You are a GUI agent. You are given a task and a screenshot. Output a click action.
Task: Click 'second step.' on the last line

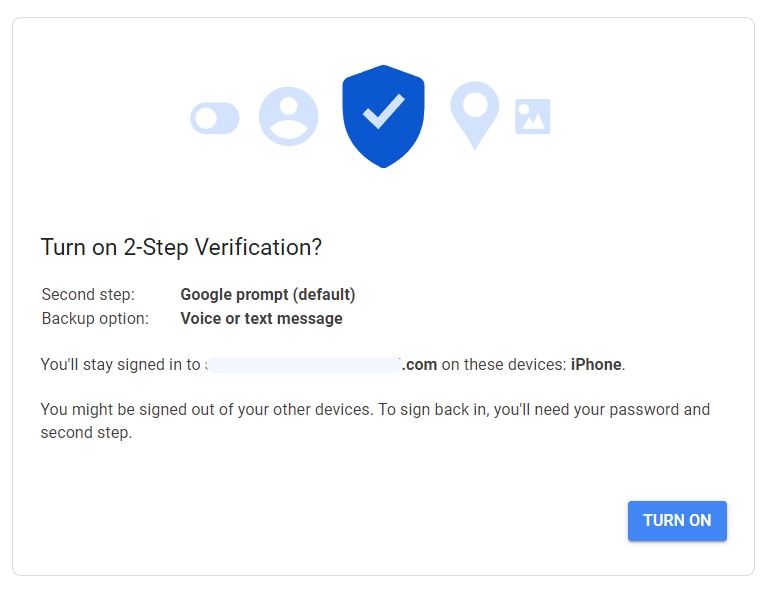pos(86,434)
